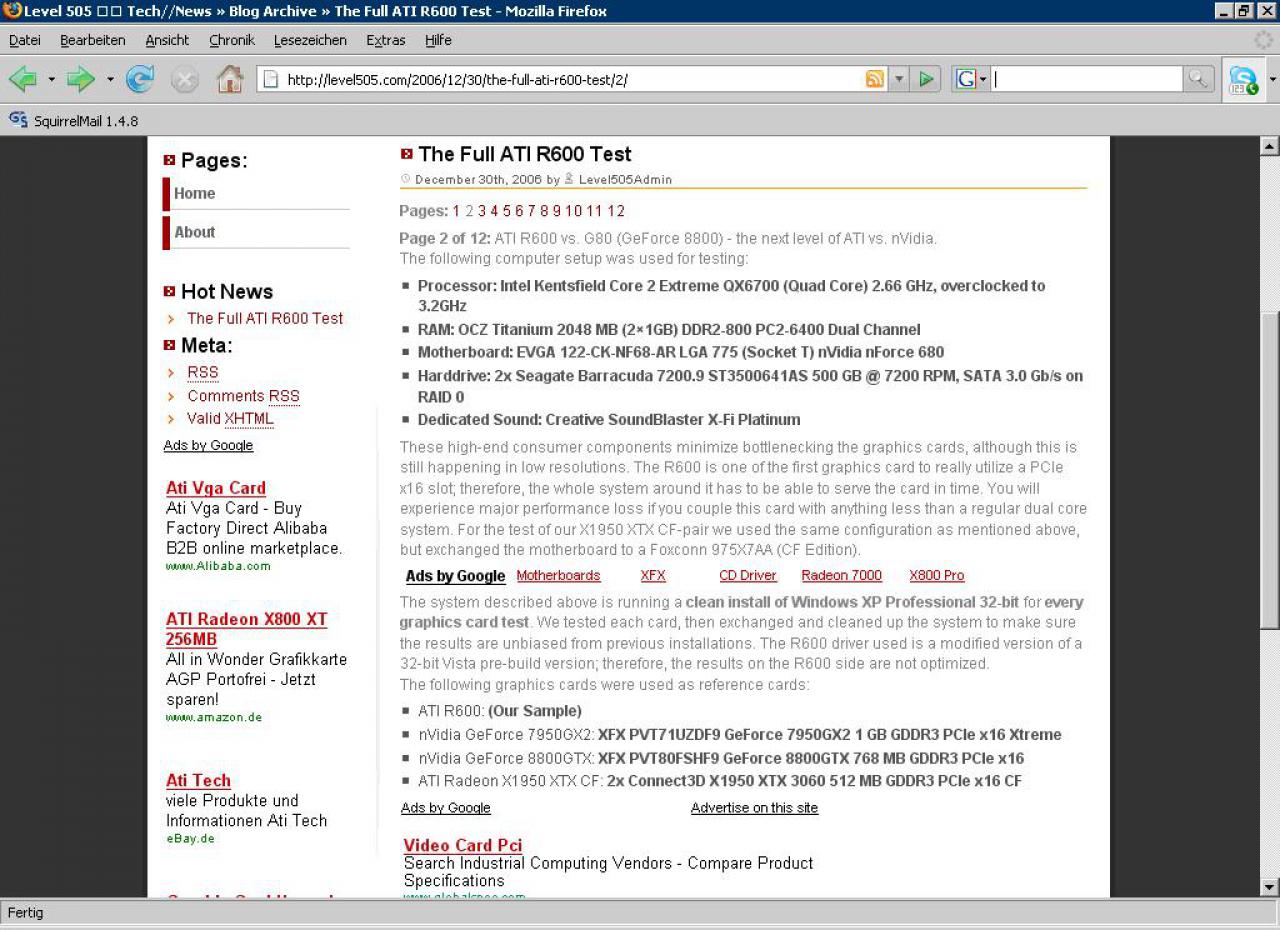Open the SquirrelMail 1.4.8 bookmark
This screenshot has width=1280, height=930.
pos(73,121)
